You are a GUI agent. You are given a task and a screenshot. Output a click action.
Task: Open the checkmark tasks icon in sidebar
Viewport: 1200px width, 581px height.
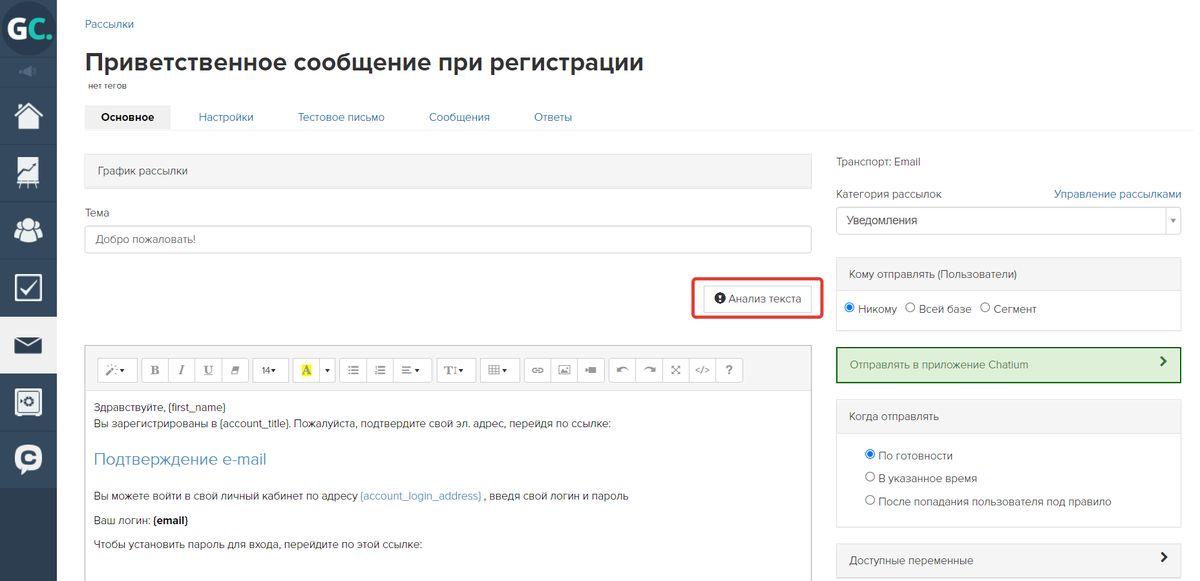pos(28,288)
